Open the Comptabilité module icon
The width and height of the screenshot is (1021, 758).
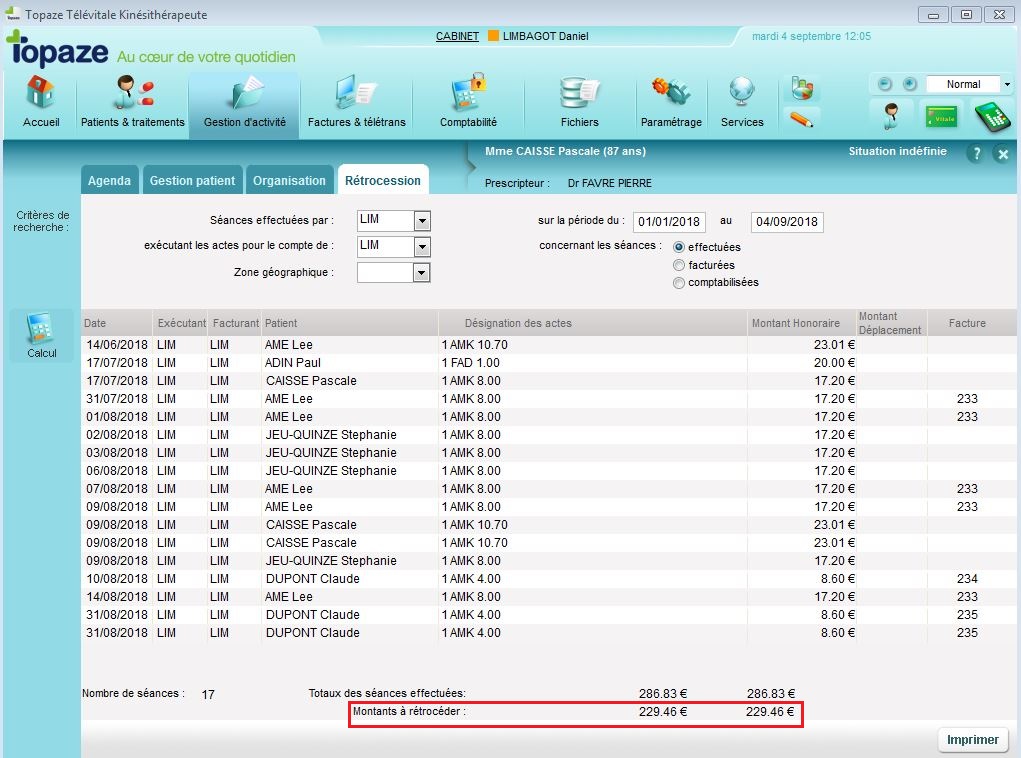click(x=468, y=101)
